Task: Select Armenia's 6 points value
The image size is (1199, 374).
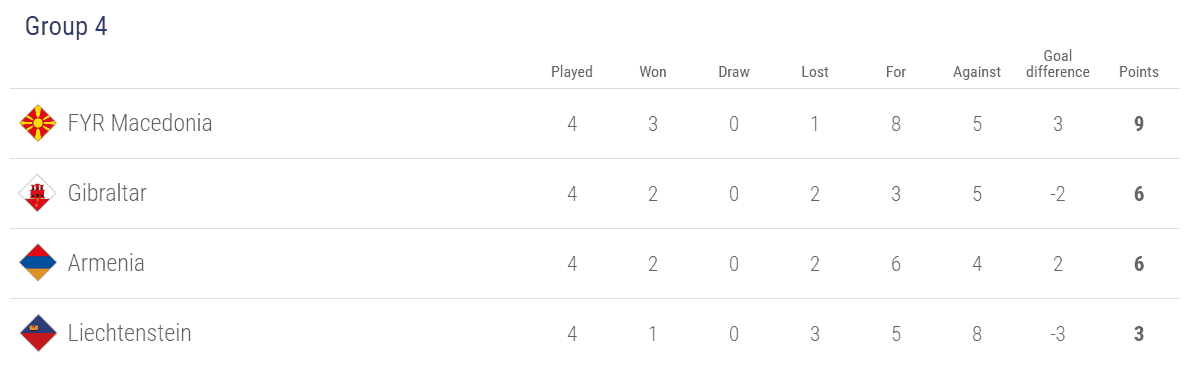Action: pyautogui.click(x=1139, y=264)
